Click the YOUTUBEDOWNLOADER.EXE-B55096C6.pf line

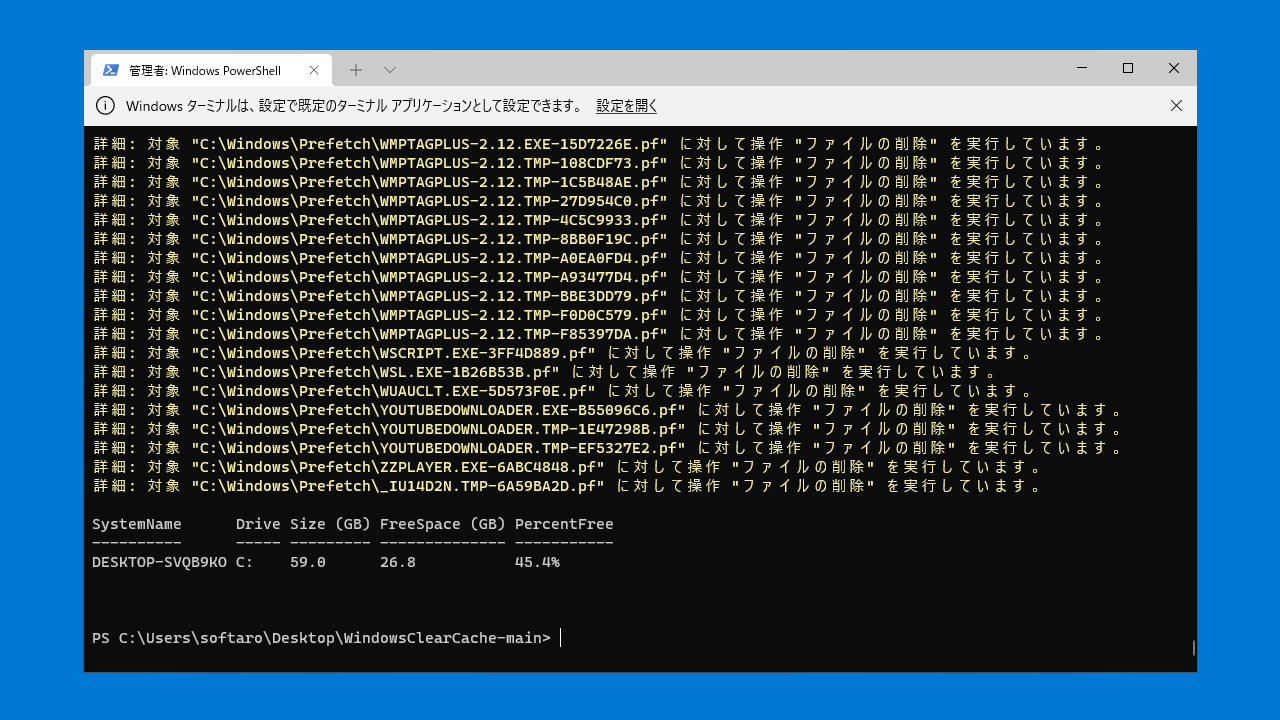(607, 410)
